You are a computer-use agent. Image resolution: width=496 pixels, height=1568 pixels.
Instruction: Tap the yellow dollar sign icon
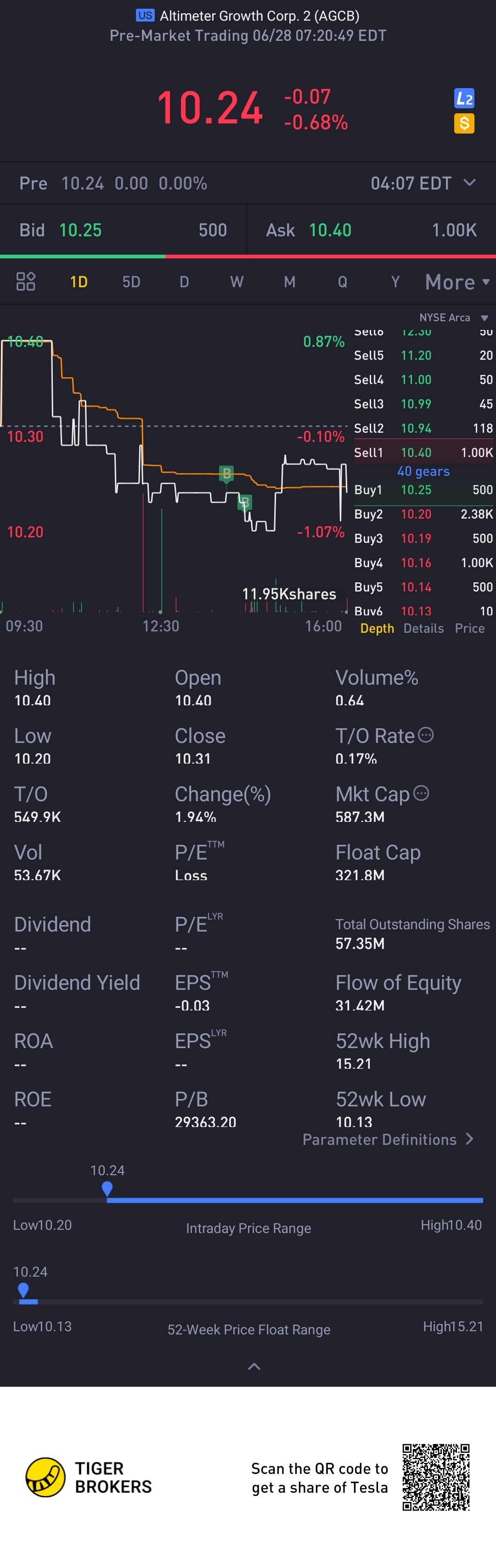point(464,123)
